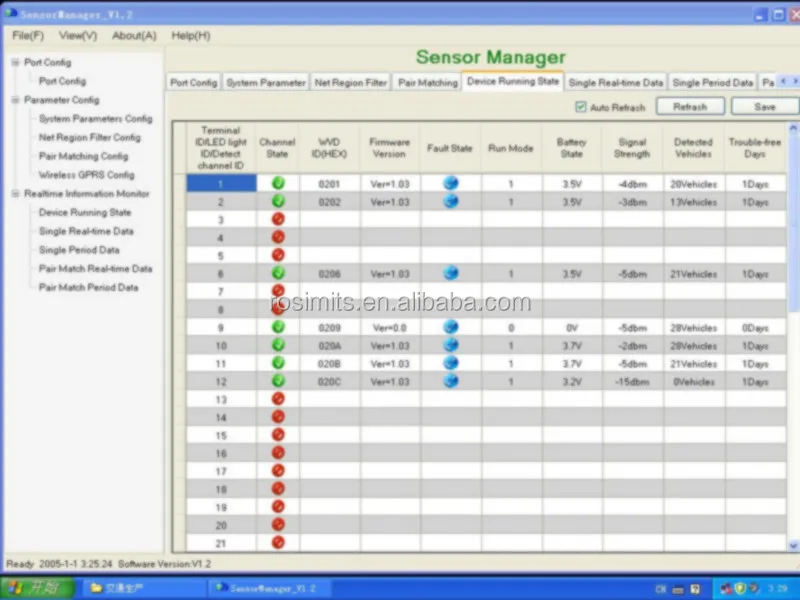The image size is (800, 600).
Task: Click blue fault state icon in row 9
Action: point(450,327)
